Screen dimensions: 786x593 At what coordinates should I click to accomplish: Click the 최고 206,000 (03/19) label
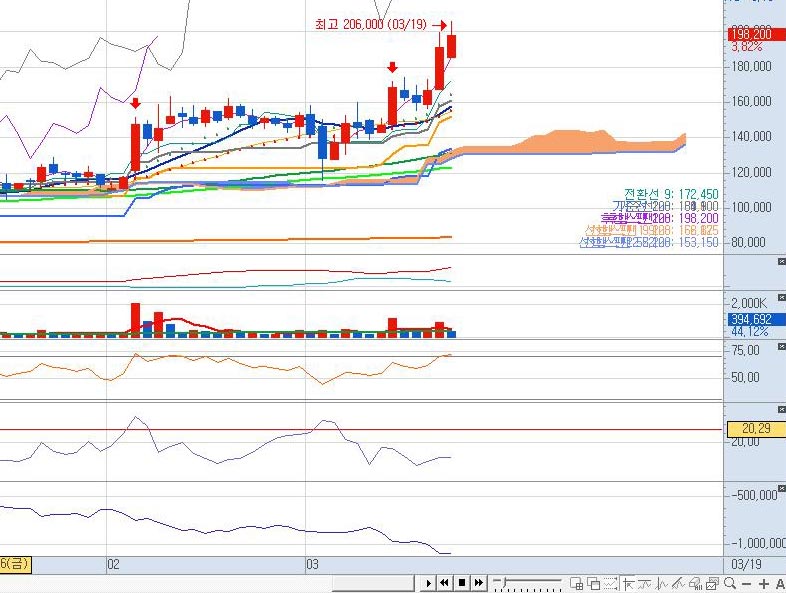pos(371,25)
